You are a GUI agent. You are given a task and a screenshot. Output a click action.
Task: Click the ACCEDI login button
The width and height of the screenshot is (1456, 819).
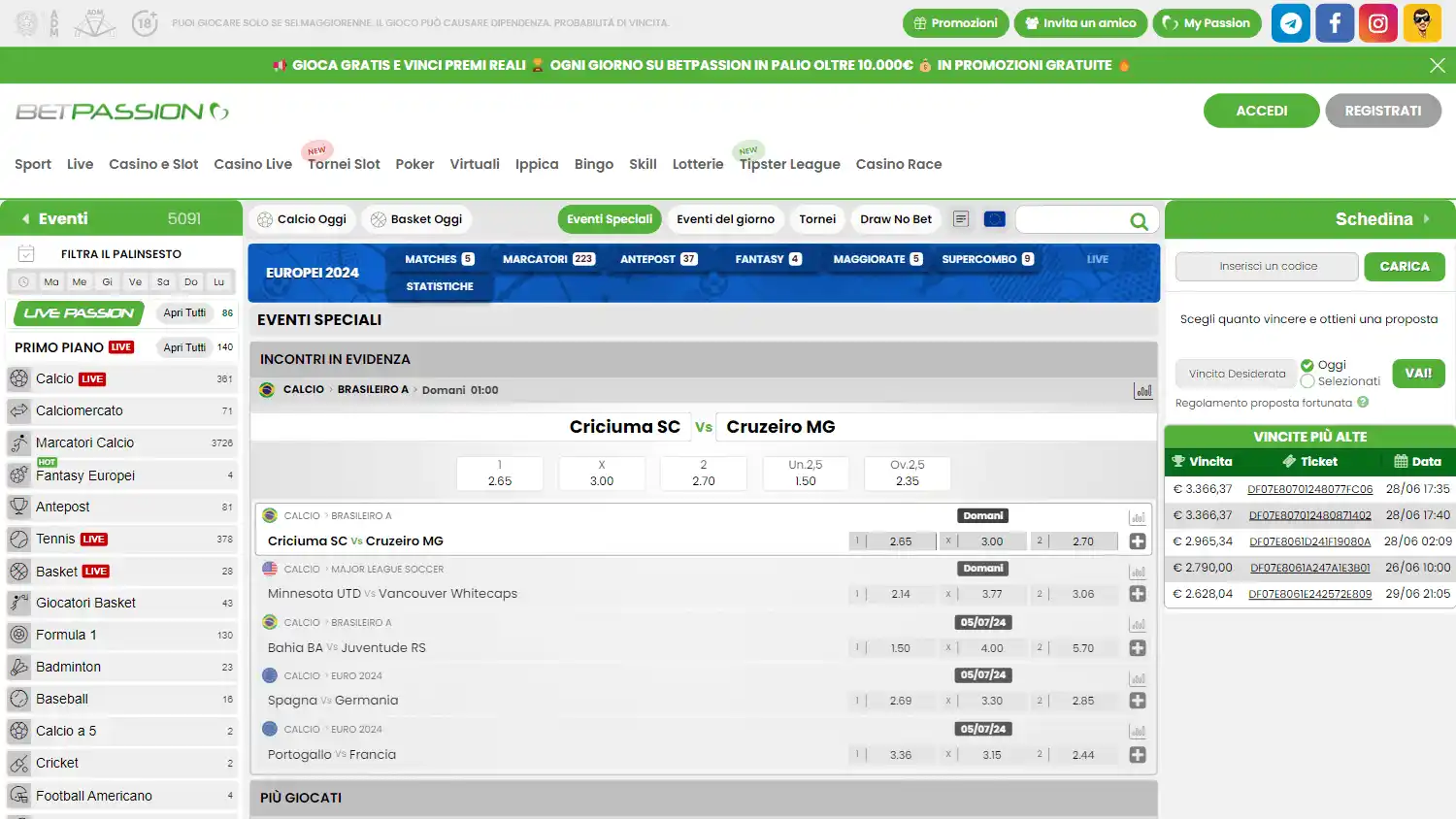(x=1262, y=111)
